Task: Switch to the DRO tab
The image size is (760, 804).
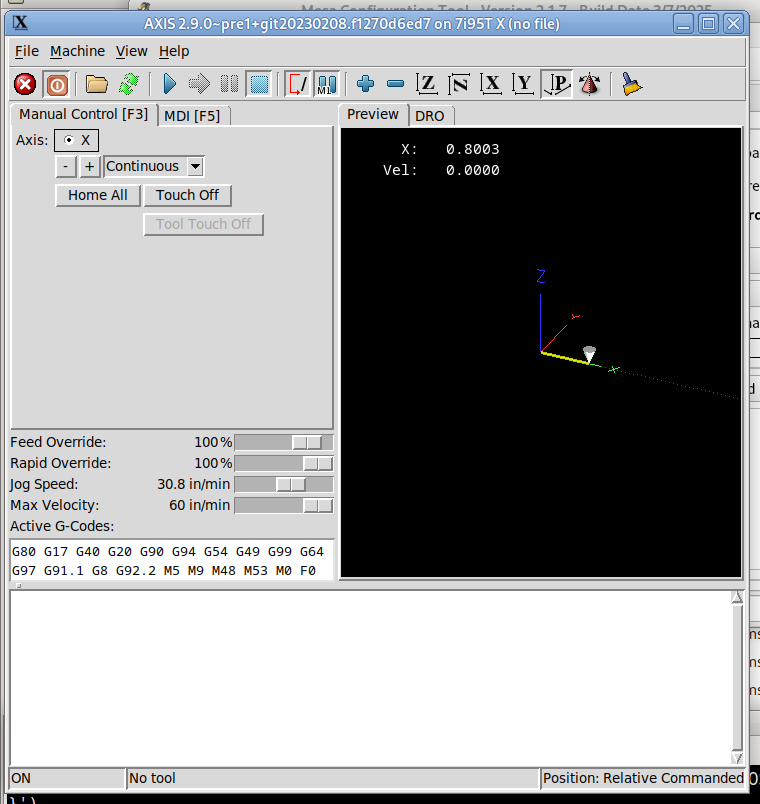Action: tap(430, 116)
